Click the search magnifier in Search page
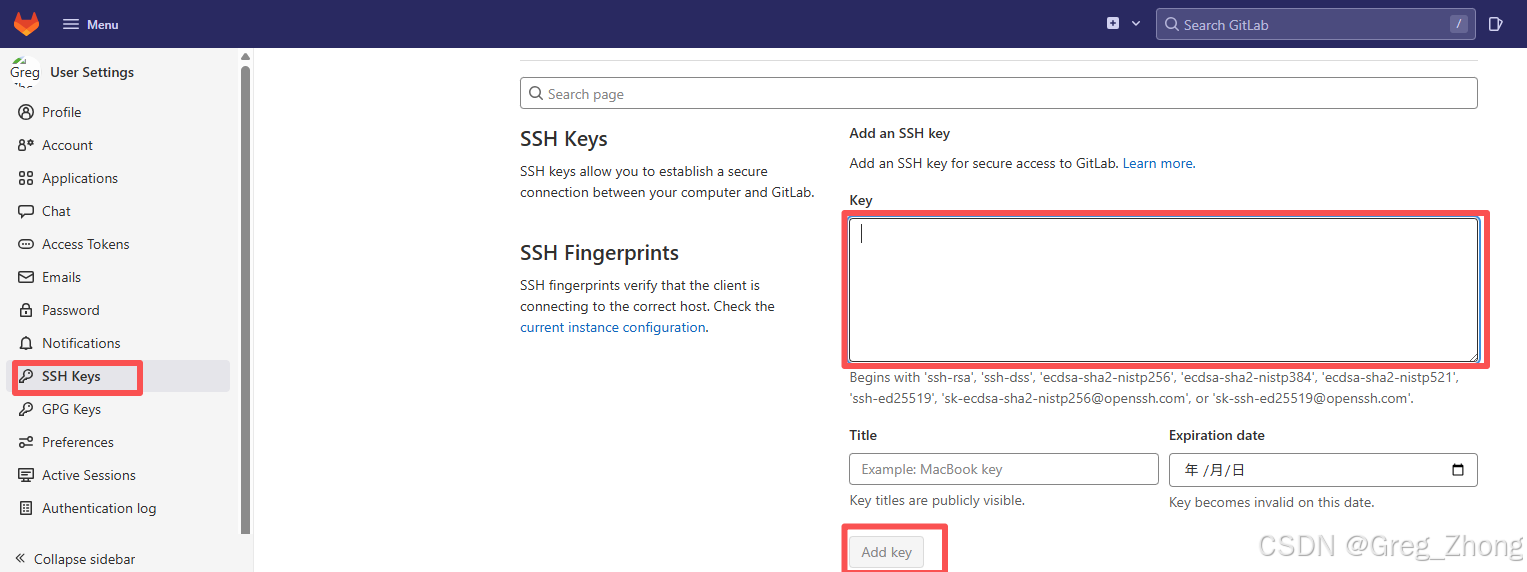1527x572 pixels. coord(536,93)
